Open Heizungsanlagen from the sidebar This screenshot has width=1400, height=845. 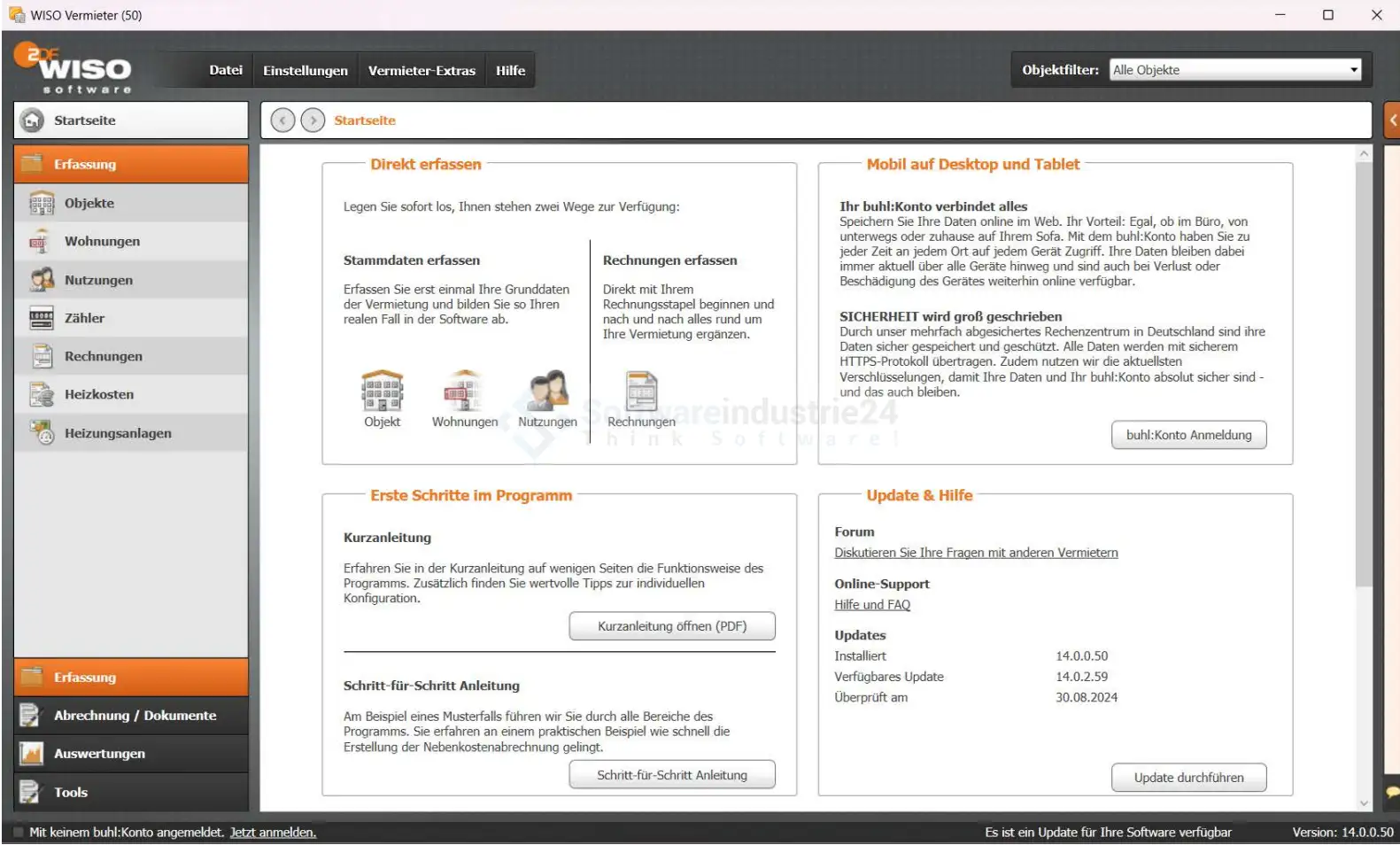click(x=117, y=433)
